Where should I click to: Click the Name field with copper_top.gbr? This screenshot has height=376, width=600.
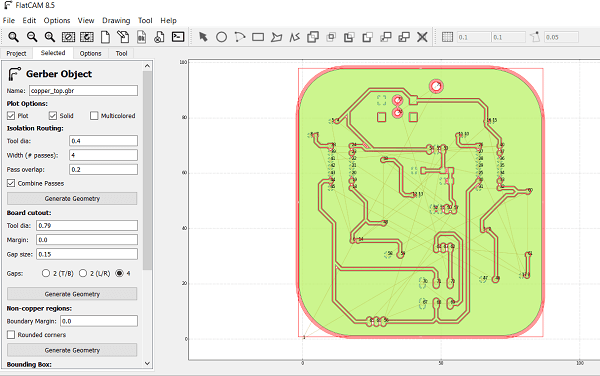tap(83, 91)
